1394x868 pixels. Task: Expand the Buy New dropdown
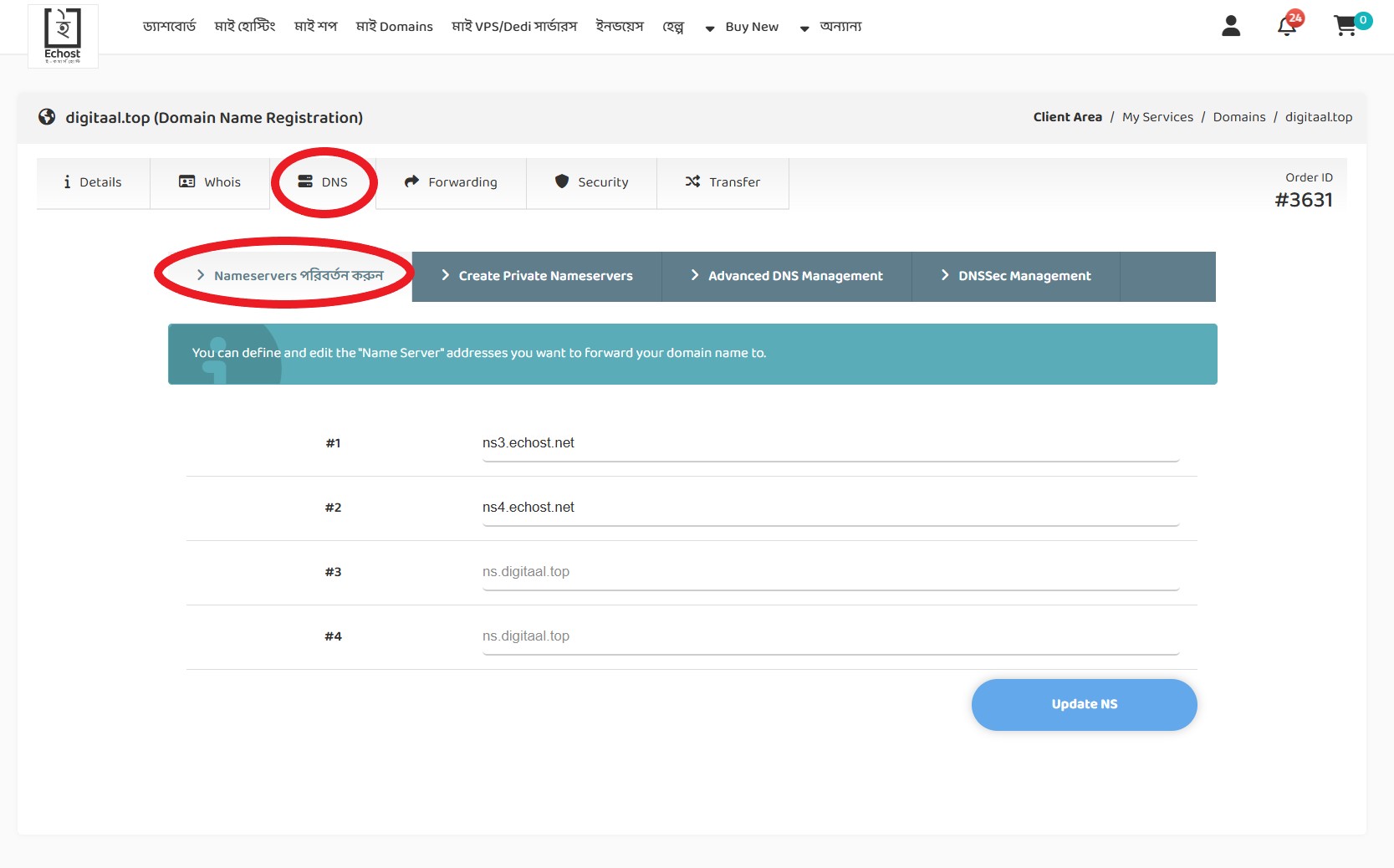click(x=742, y=27)
